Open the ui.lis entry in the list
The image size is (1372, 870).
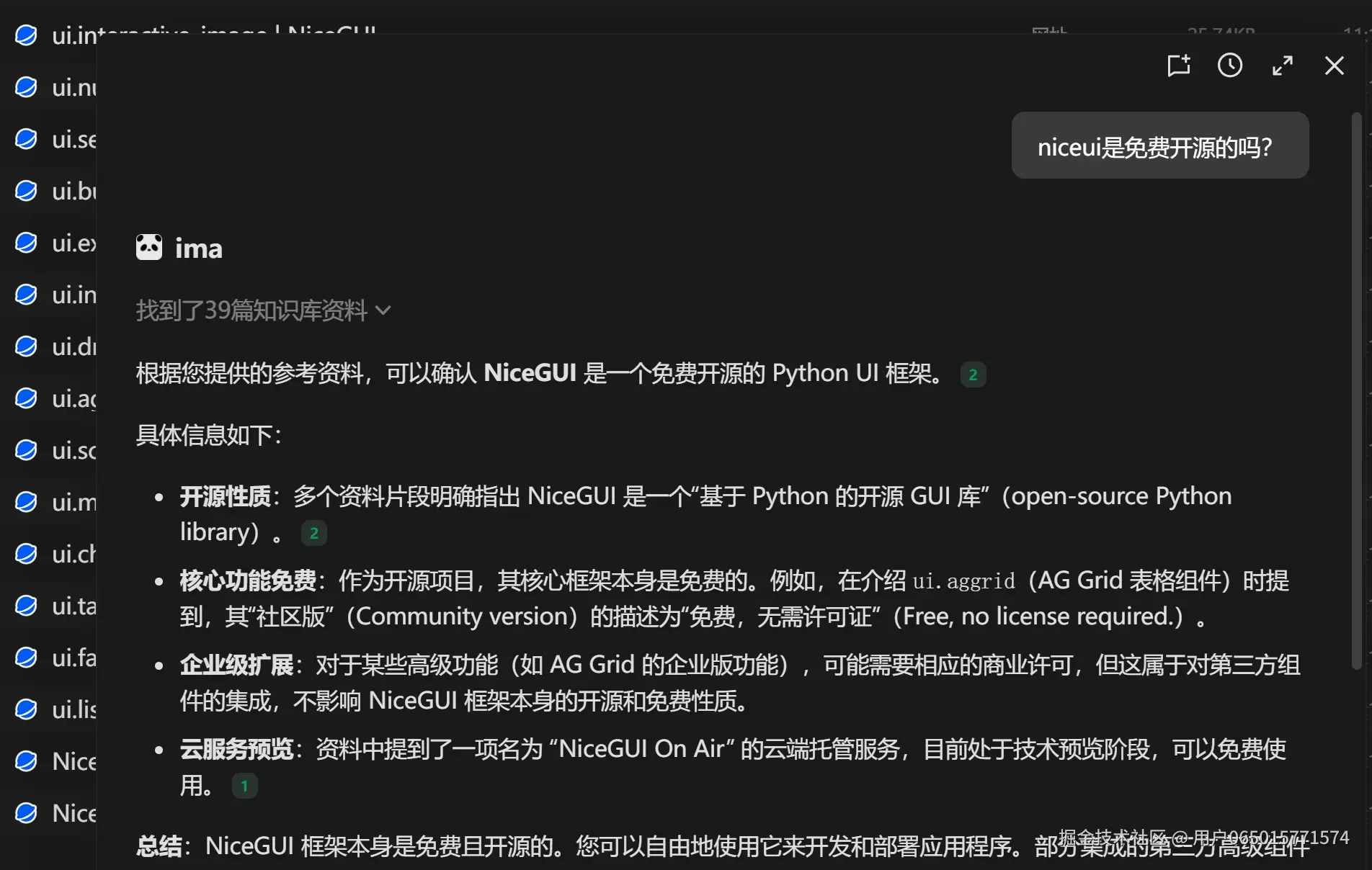(74, 709)
